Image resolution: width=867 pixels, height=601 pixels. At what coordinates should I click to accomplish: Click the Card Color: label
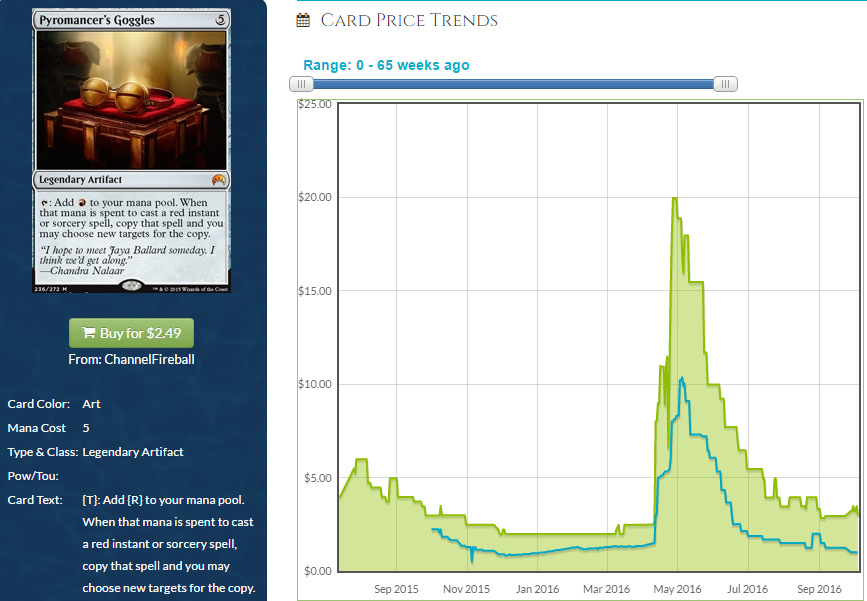(39, 404)
